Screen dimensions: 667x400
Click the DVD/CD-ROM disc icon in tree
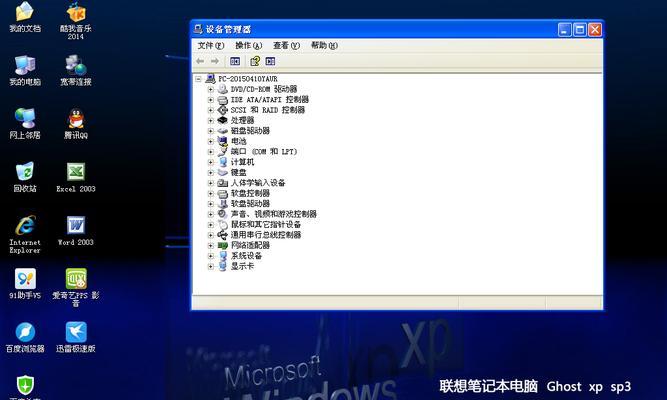pos(223,89)
